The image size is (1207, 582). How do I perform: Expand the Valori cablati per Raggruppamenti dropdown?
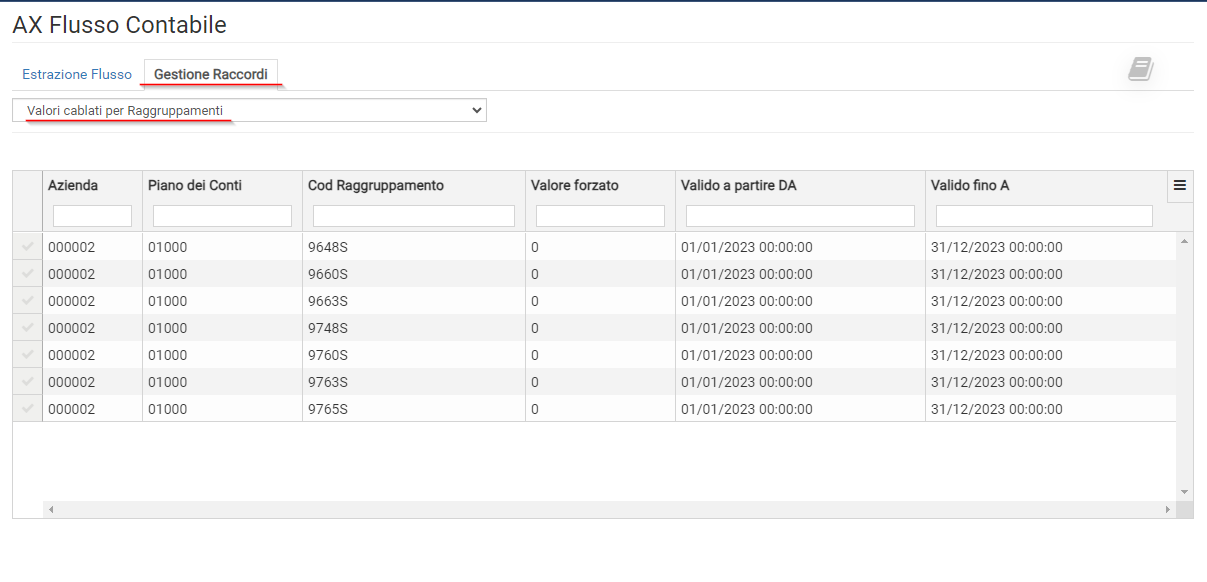point(249,110)
